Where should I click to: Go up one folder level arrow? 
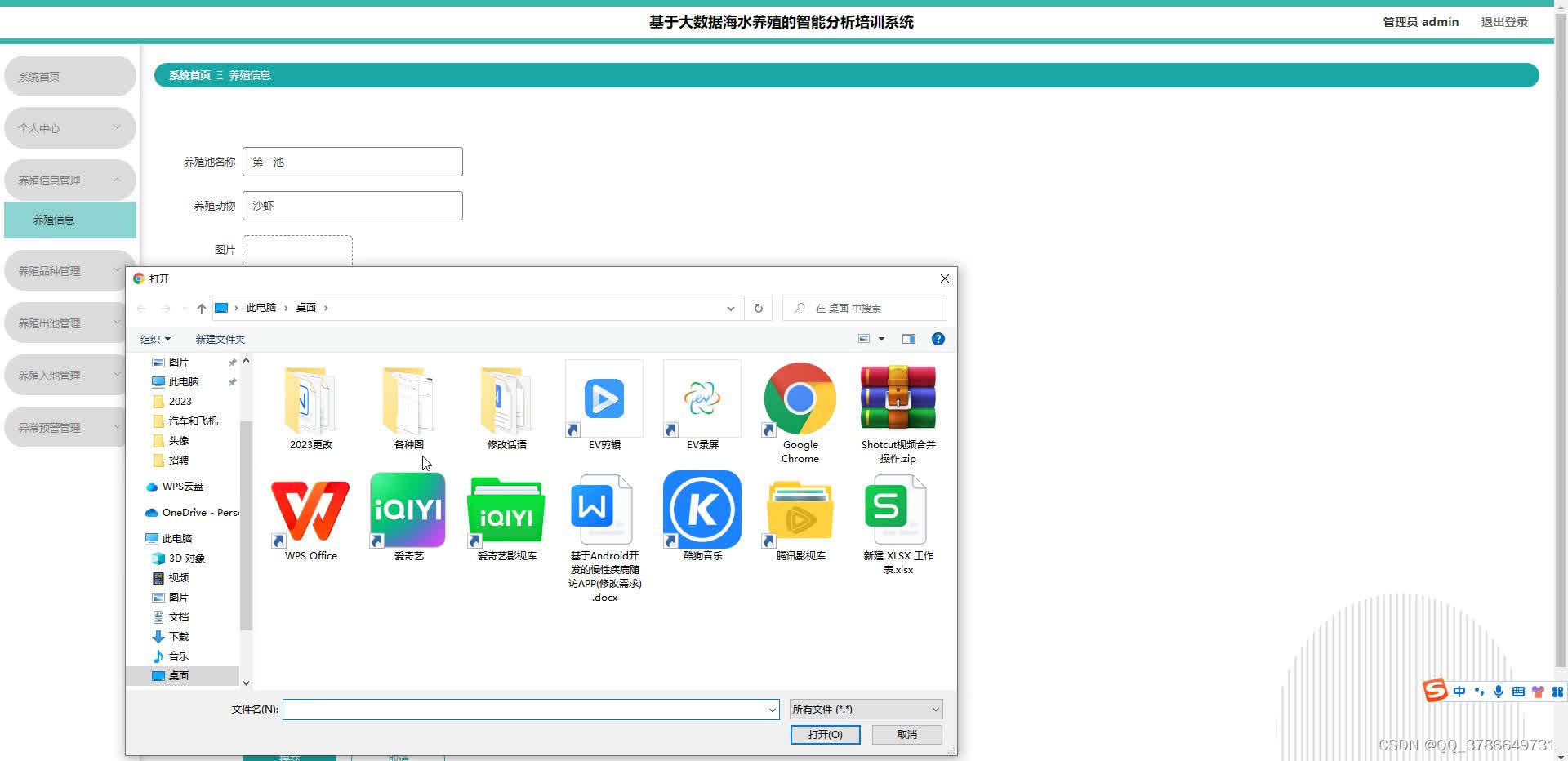point(201,308)
